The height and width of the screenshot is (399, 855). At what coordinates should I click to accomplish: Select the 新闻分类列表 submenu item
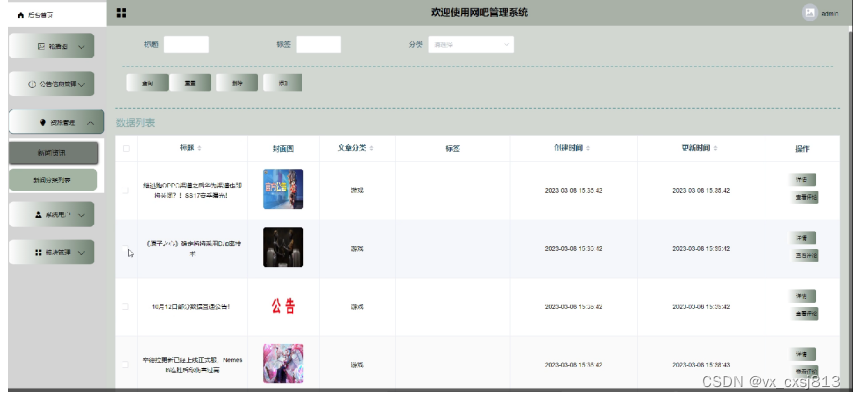coord(53,180)
